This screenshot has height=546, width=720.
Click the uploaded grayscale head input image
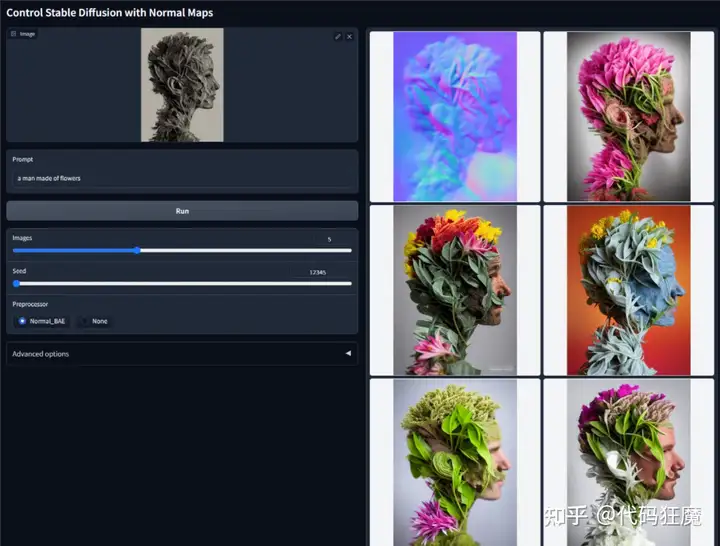click(x=182, y=85)
